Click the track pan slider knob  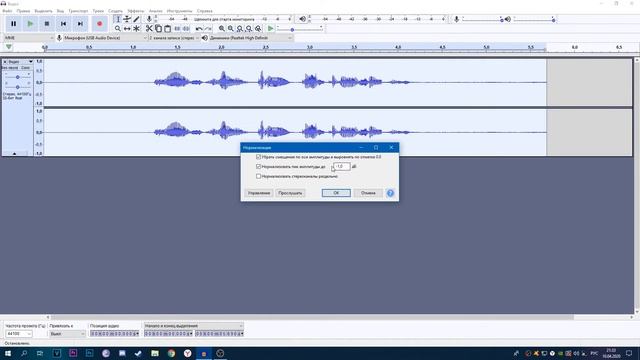(18, 87)
